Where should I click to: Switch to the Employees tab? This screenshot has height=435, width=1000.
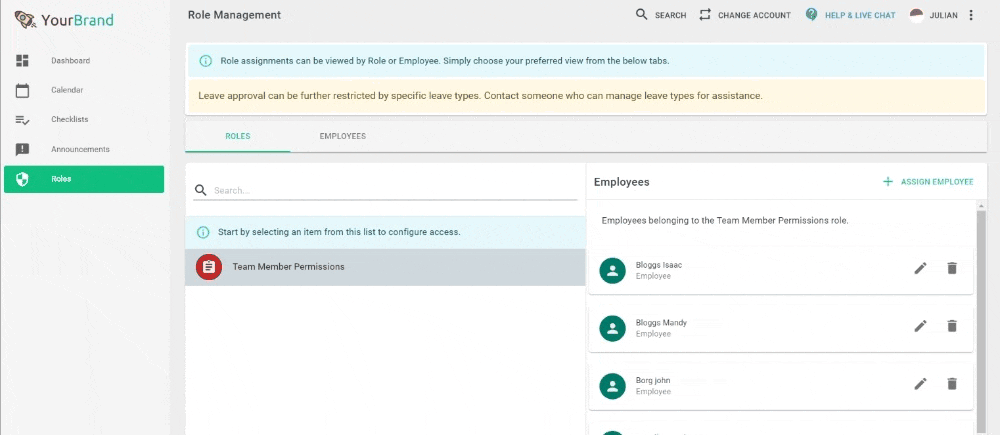point(342,136)
